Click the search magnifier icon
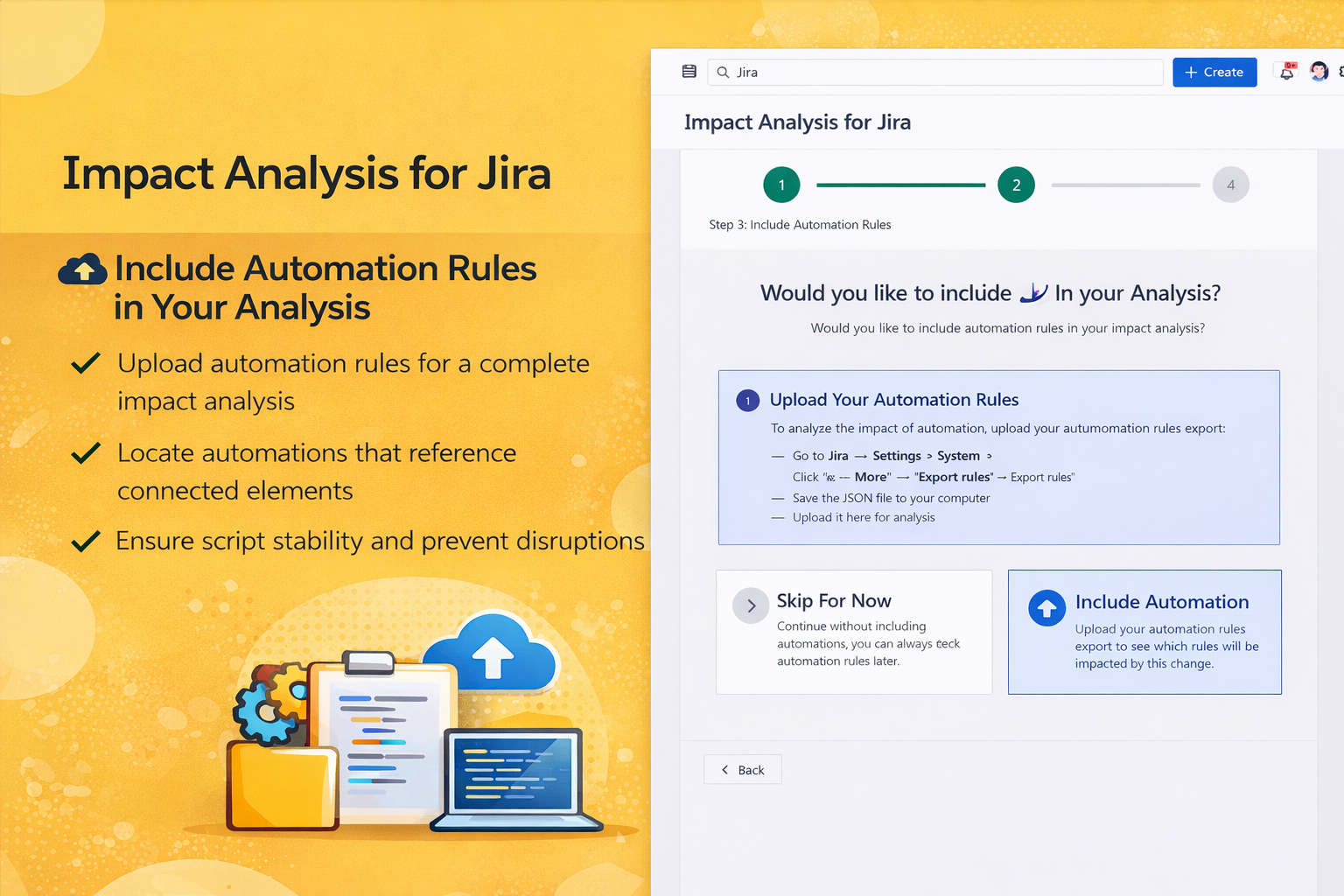This screenshot has width=1344, height=896. point(723,72)
